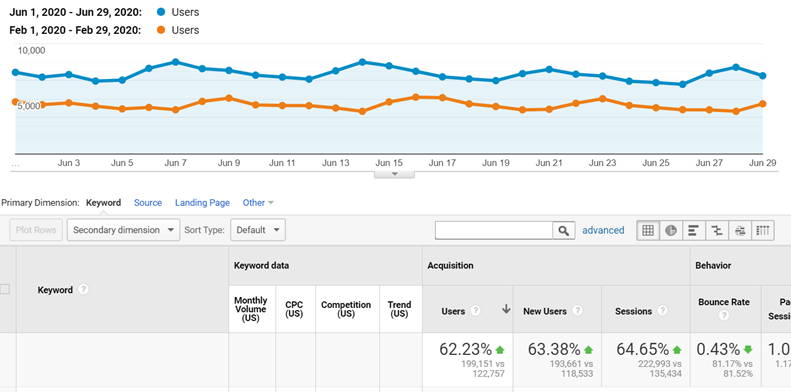Screen dimensions: 791x392
Task: Click the sort arrow in Users column
Action: pyautogui.click(x=506, y=310)
